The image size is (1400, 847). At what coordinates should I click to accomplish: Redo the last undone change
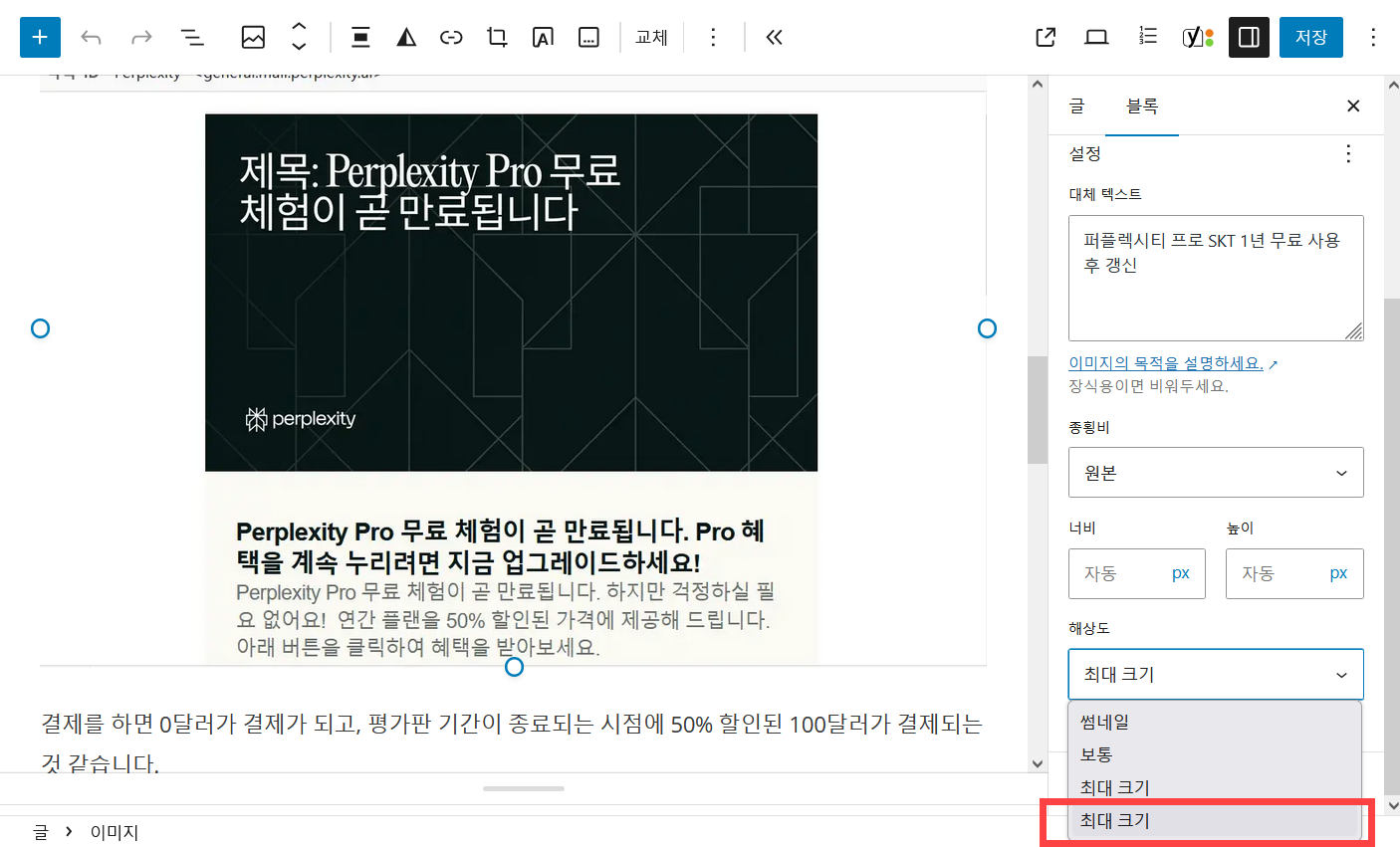[x=141, y=38]
